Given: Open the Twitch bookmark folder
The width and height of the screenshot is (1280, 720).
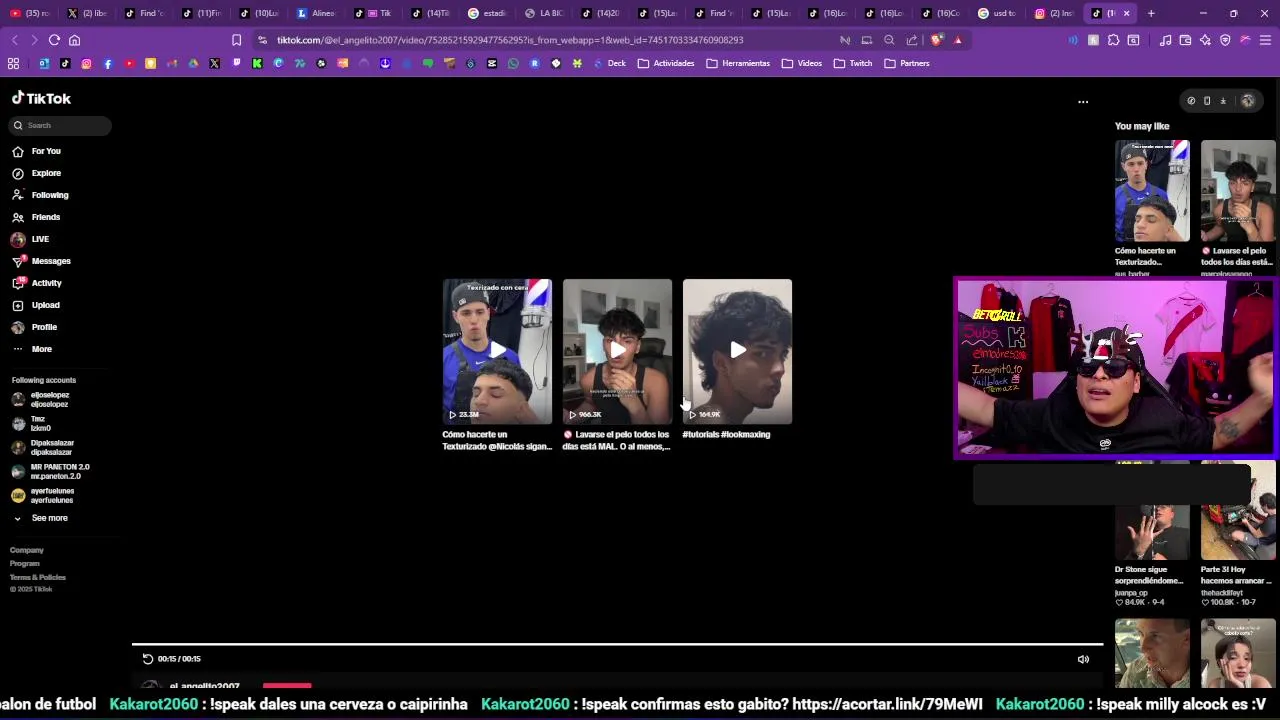Looking at the screenshot, I should pos(853,63).
